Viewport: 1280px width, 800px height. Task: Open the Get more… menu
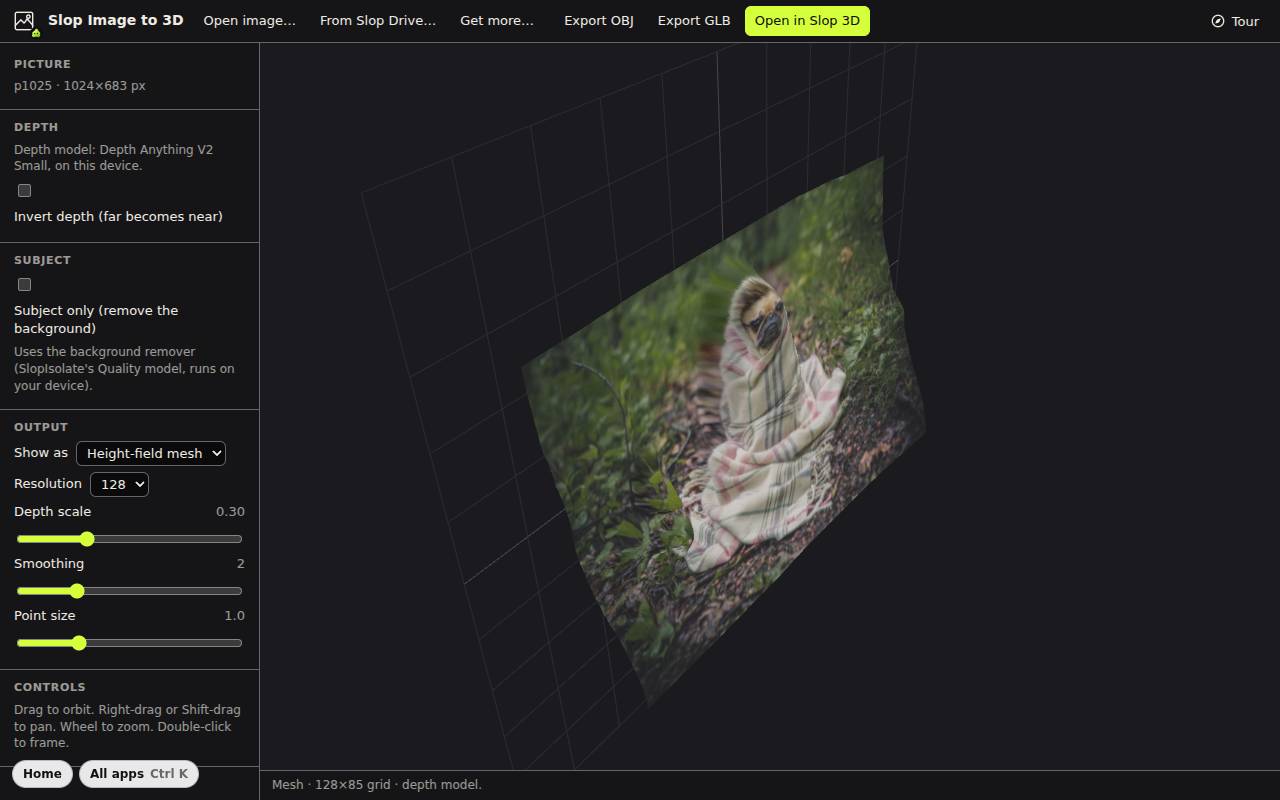tap(497, 21)
